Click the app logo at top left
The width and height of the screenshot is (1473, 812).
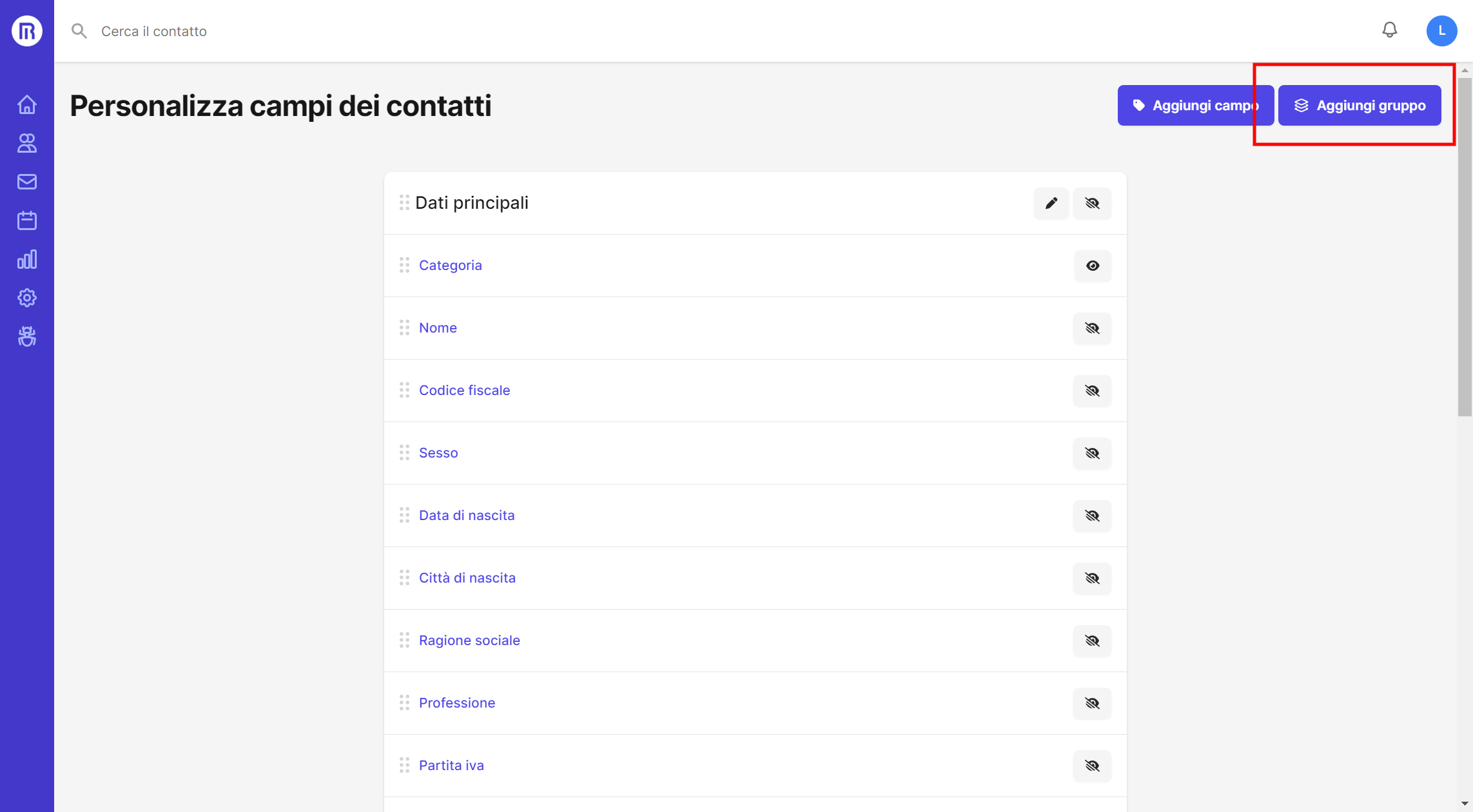point(27,31)
